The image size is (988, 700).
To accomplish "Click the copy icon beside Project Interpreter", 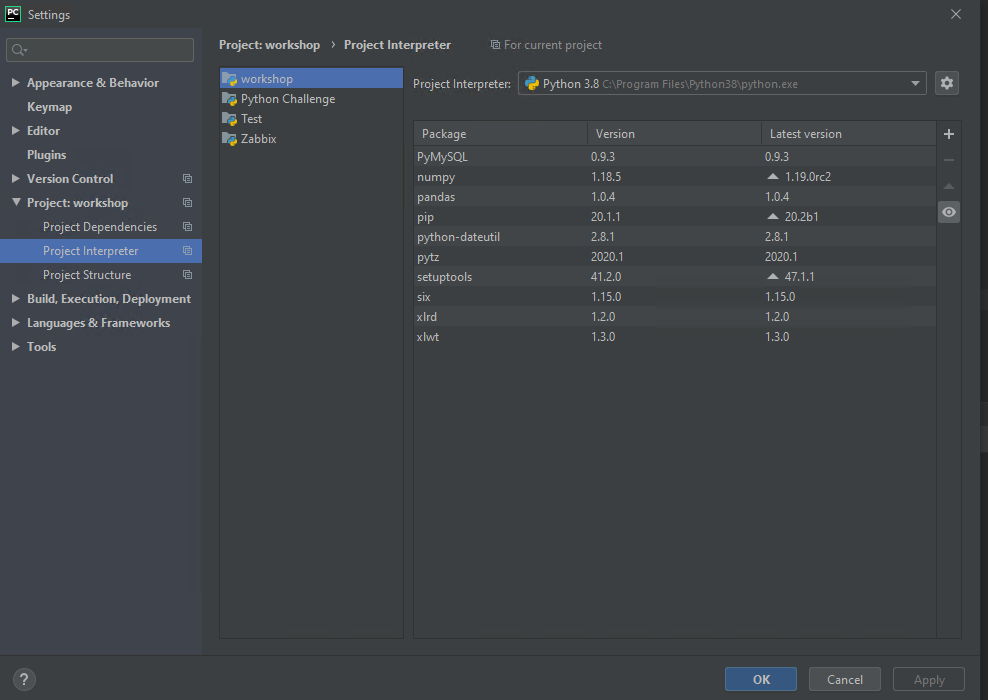I will click(x=187, y=251).
